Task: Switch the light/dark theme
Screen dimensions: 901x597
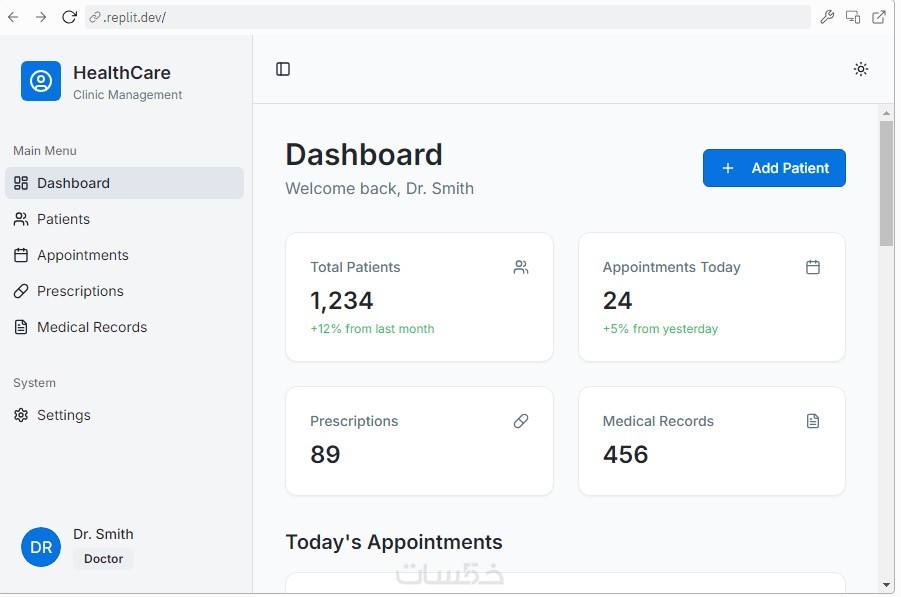Action: (x=861, y=69)
